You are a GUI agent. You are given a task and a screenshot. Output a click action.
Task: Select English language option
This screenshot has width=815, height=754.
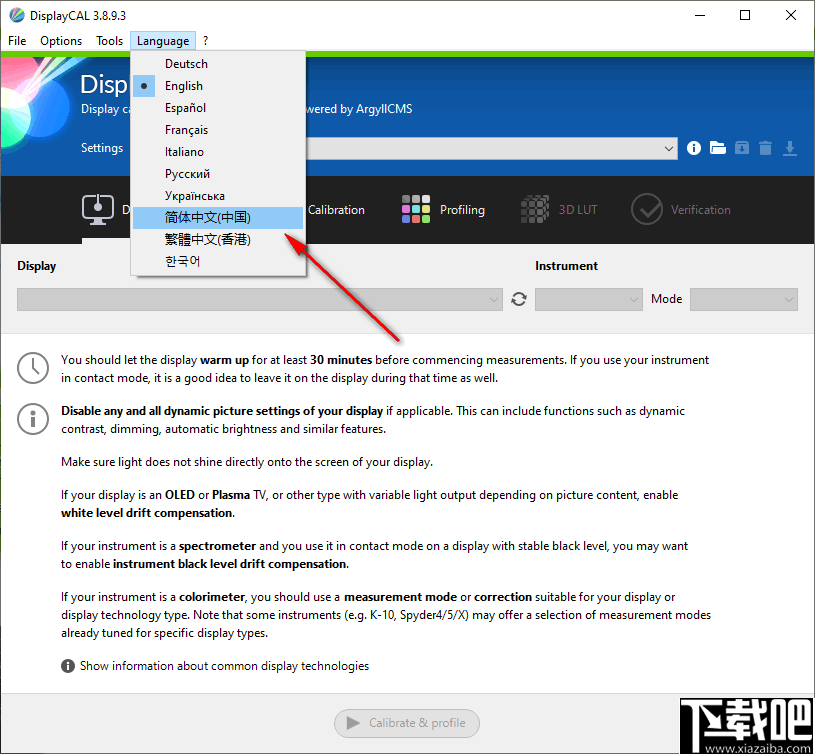pyautogui.click(x=218, y=86)
